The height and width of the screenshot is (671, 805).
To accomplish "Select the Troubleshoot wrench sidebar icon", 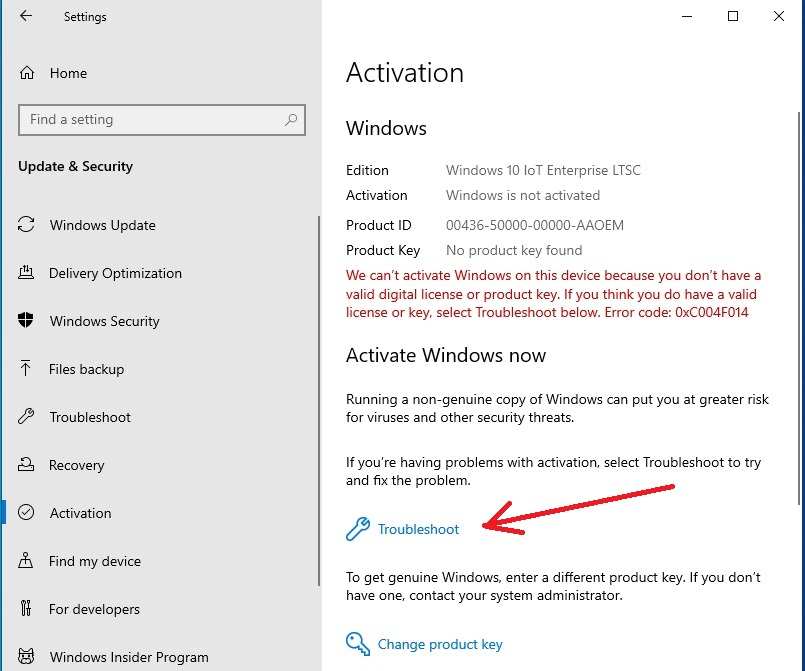I will click(x=26, y=416).
